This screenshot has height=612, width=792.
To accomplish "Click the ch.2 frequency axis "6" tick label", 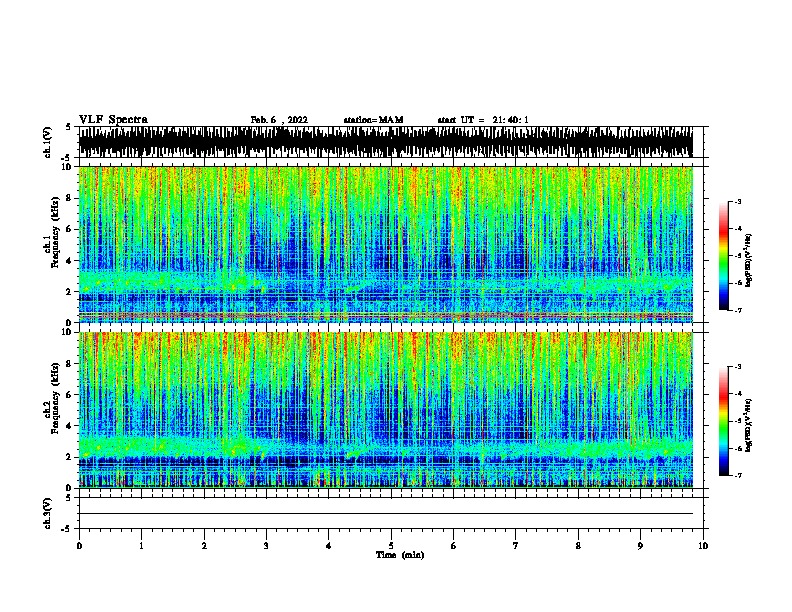I will pos(70,394).
